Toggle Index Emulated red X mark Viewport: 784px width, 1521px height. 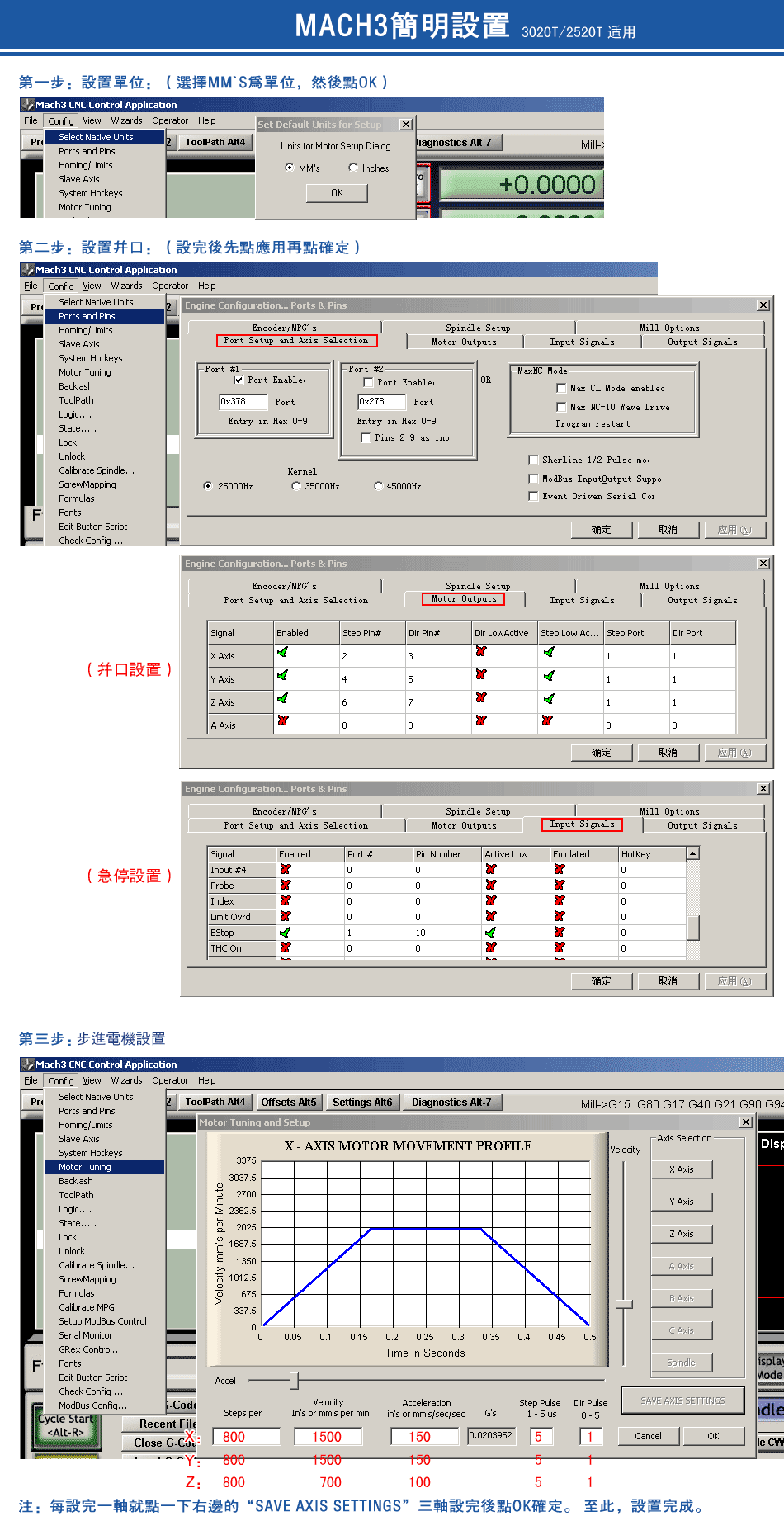click(x=560, y=900)
